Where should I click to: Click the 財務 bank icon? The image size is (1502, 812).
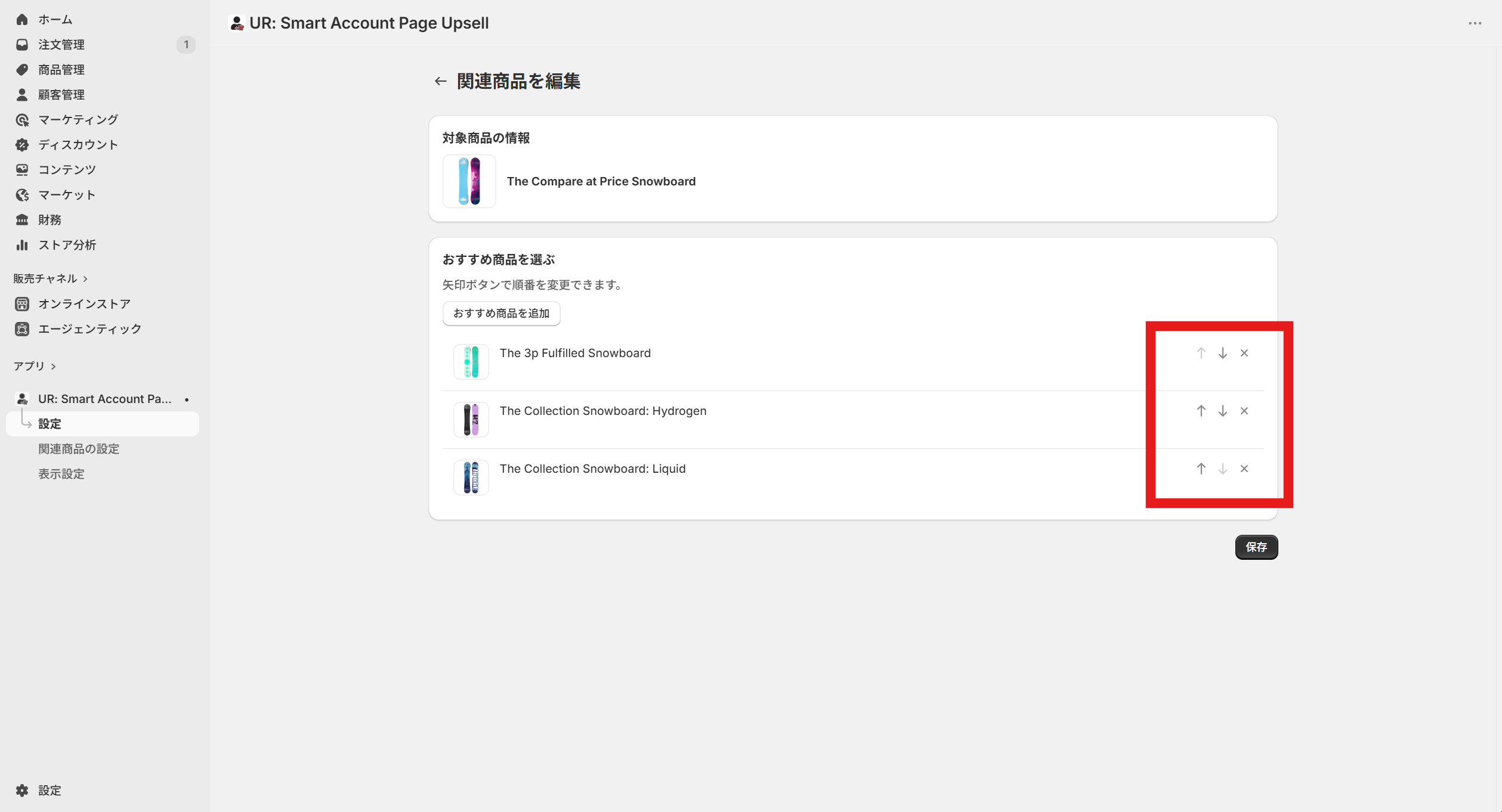click(x=22, y=220)
